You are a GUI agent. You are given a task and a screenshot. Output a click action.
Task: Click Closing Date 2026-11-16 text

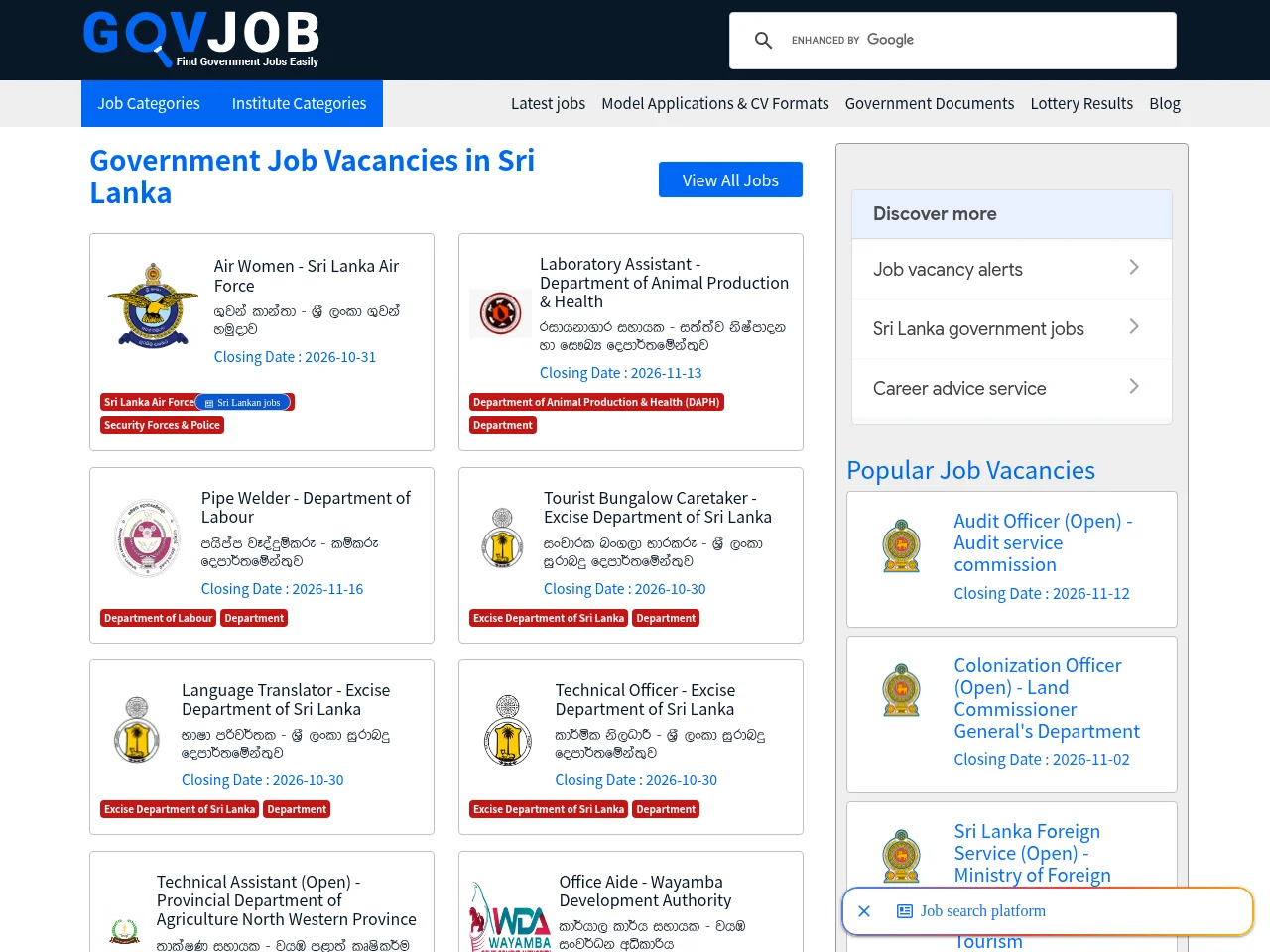[282, 588]
